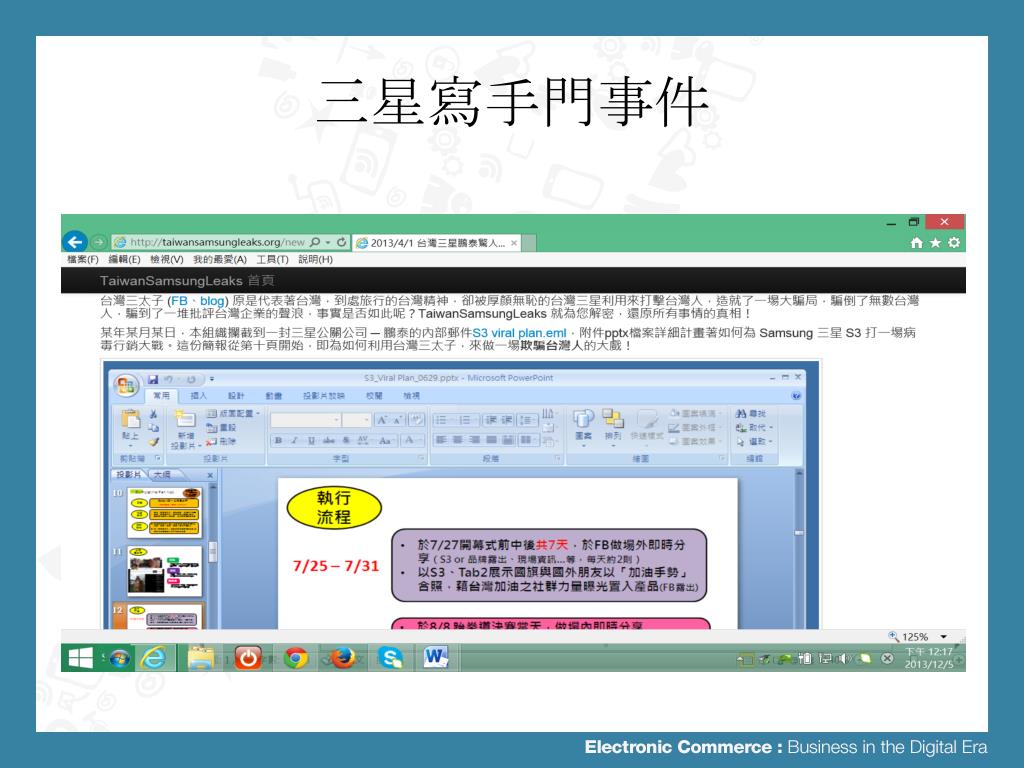Viewport: 1024px width, 768px height.
Task: Close the slide thumbnail pane
Action: point(210,475)
